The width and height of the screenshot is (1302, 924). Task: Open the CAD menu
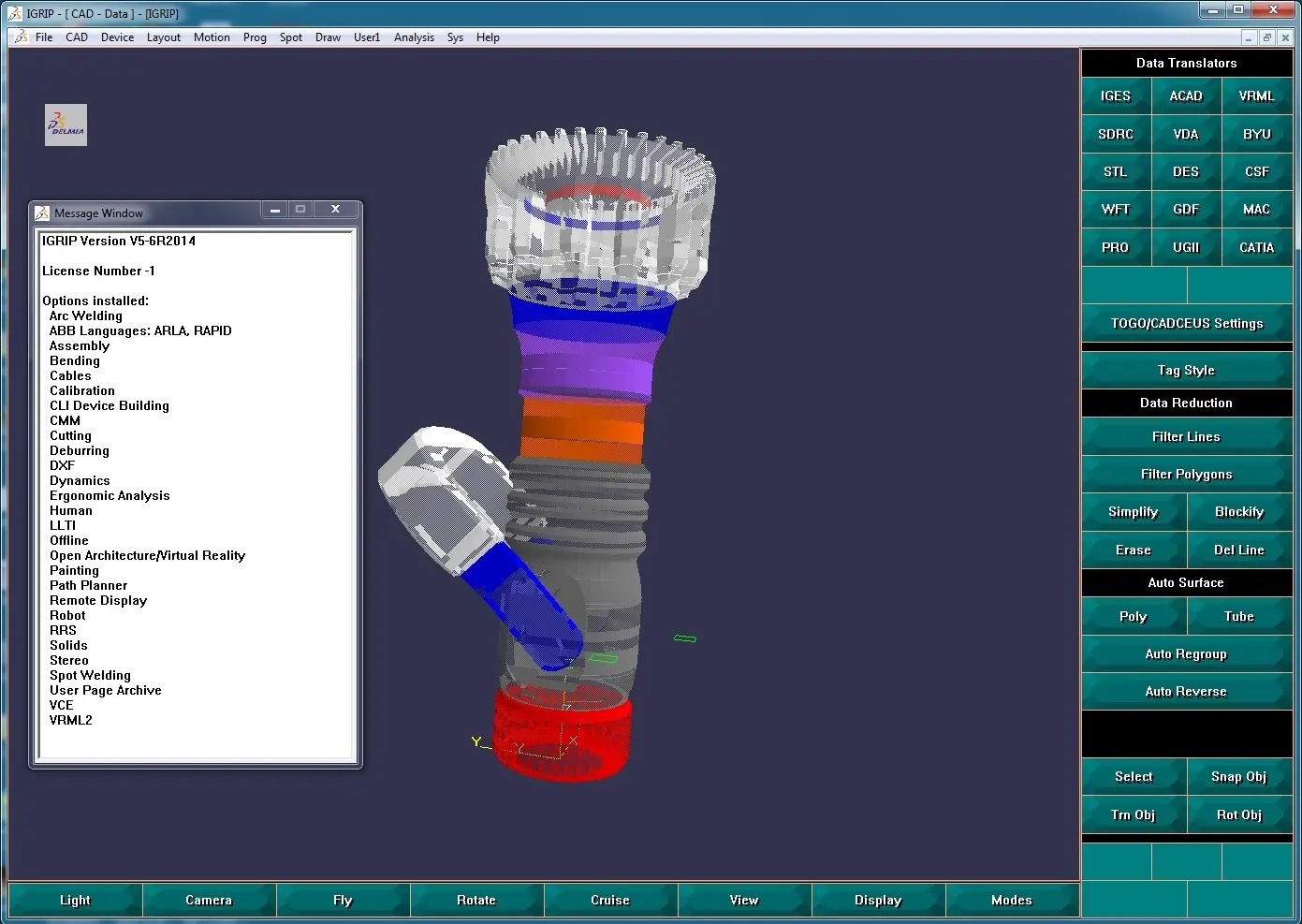[77, 37]
